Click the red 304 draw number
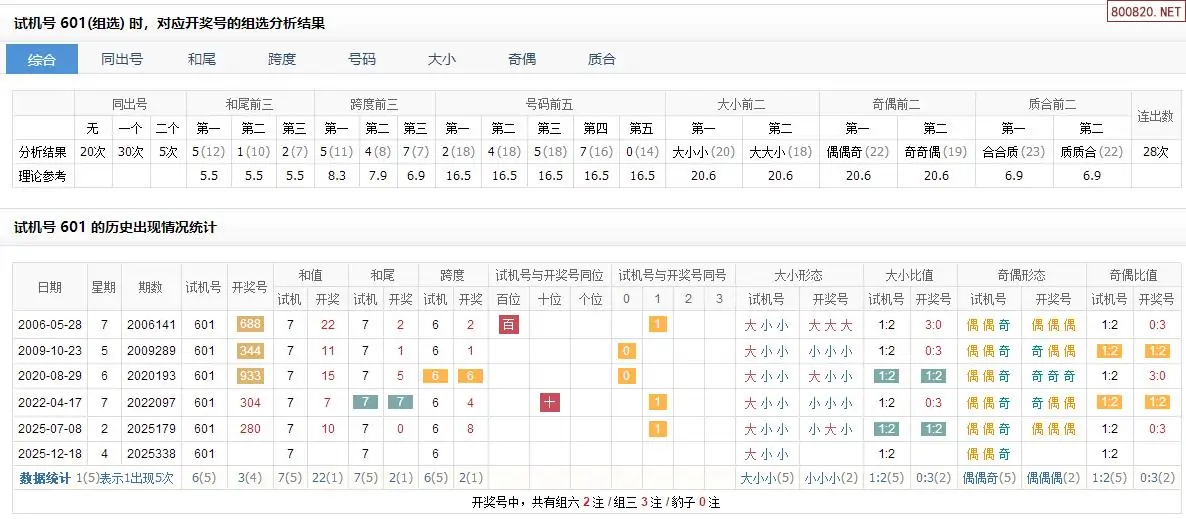This screenshot has height=519, width=1186. coord(250,403)
